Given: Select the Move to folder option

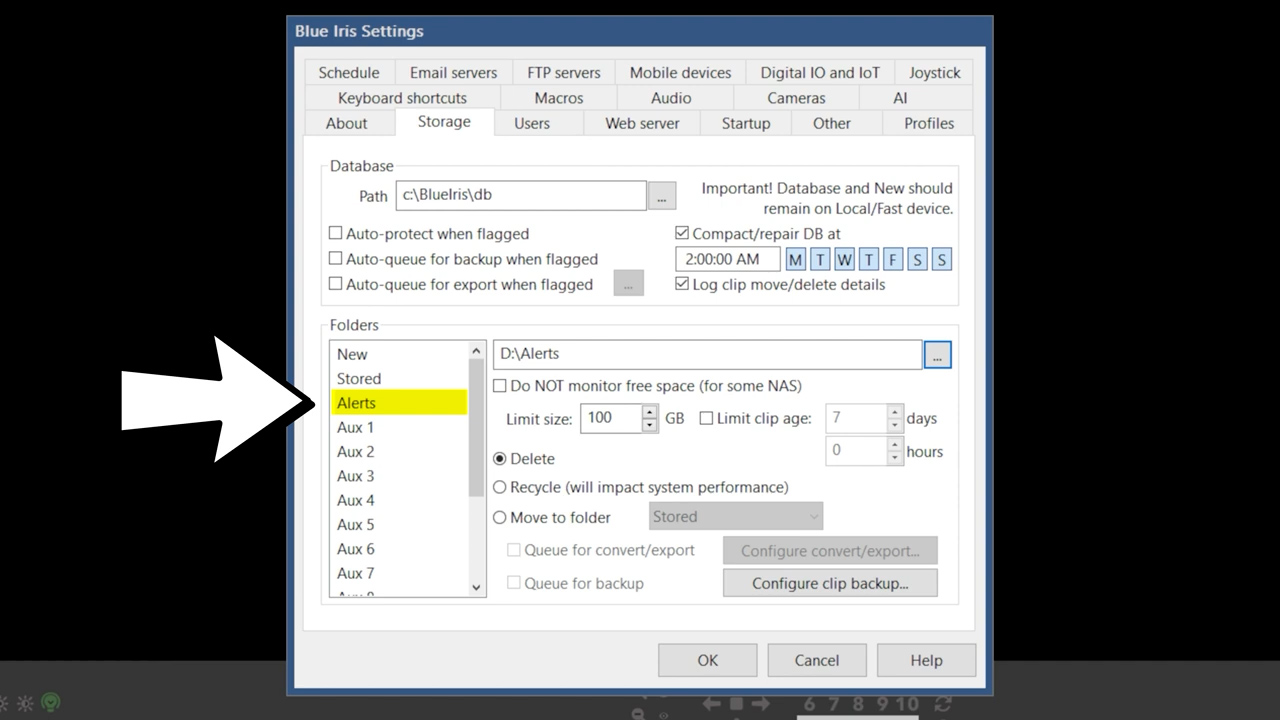Looking at the screenshot, I should pyautogui.click(x=500, y=517).
